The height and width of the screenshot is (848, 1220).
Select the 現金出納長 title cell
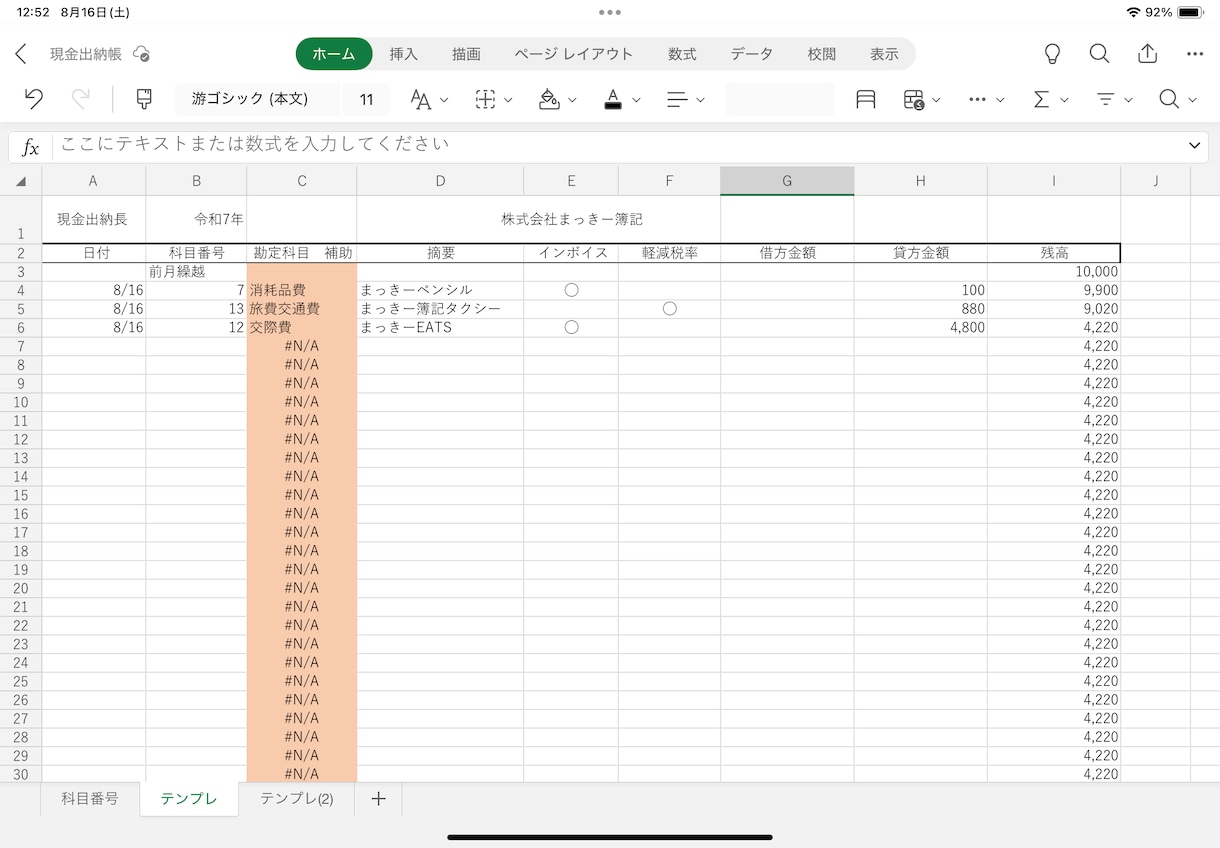pos(93,219)
